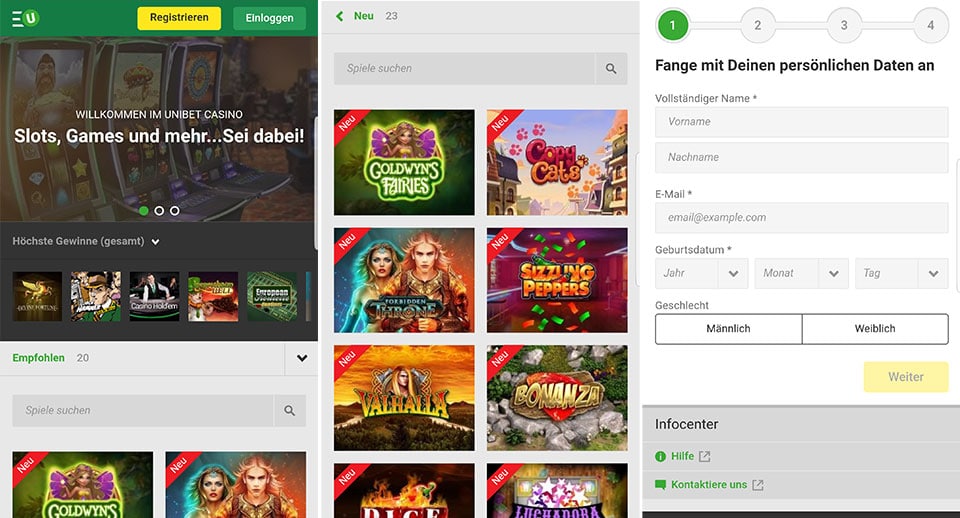Open the Hilfe link in Infocenter
The image size is (960, 518).
coord(682,456)
